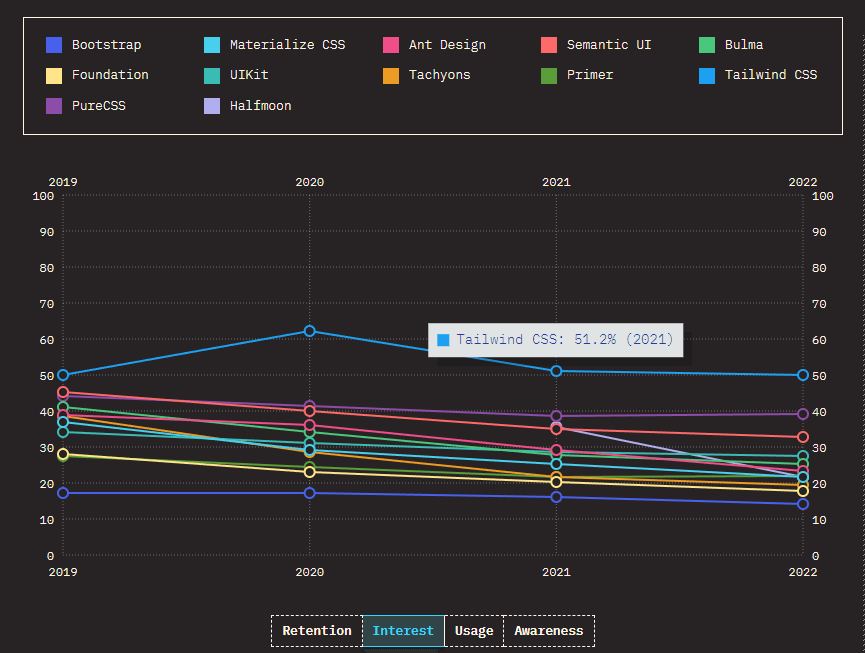Switch to the Retention tab
Viewport: 865px width, 653px height.
tap(317, 630)
